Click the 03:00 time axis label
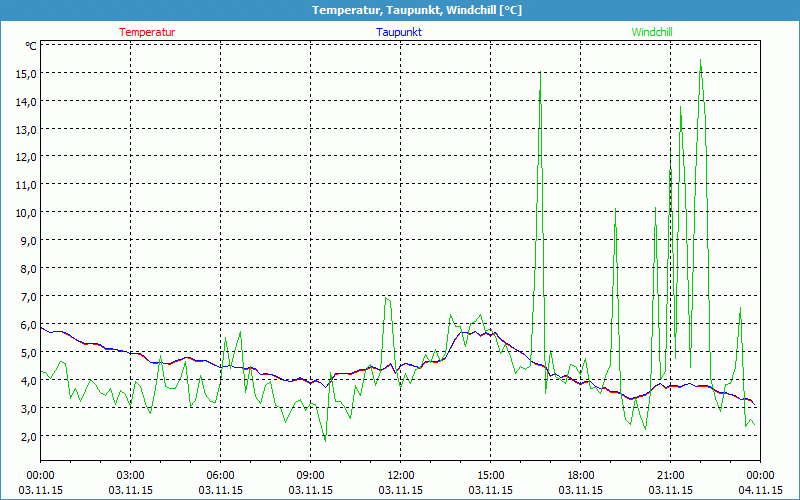800x500 pixels. pos(131,475)
